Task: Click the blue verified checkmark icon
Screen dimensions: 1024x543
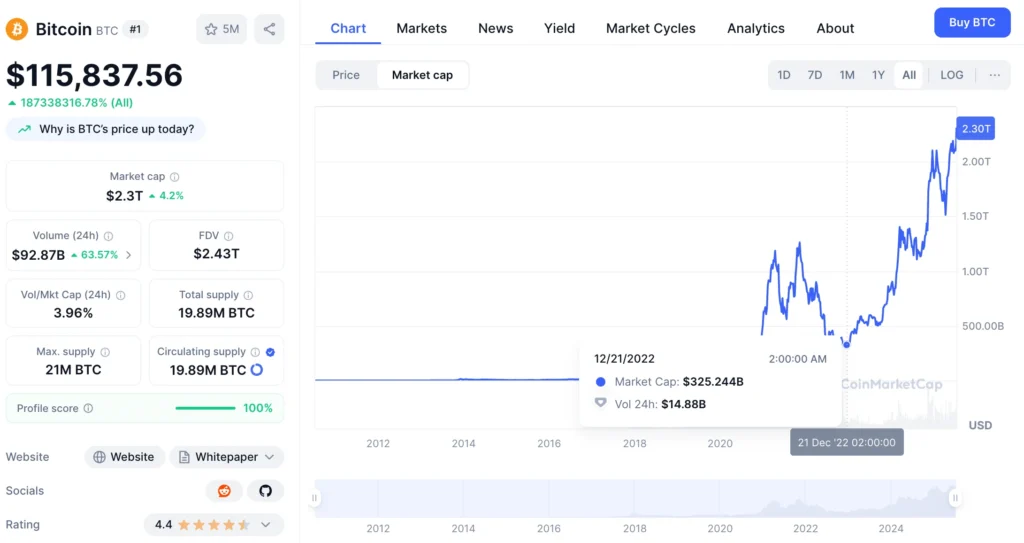Action: pyautogui.click(x=270, y=352)
